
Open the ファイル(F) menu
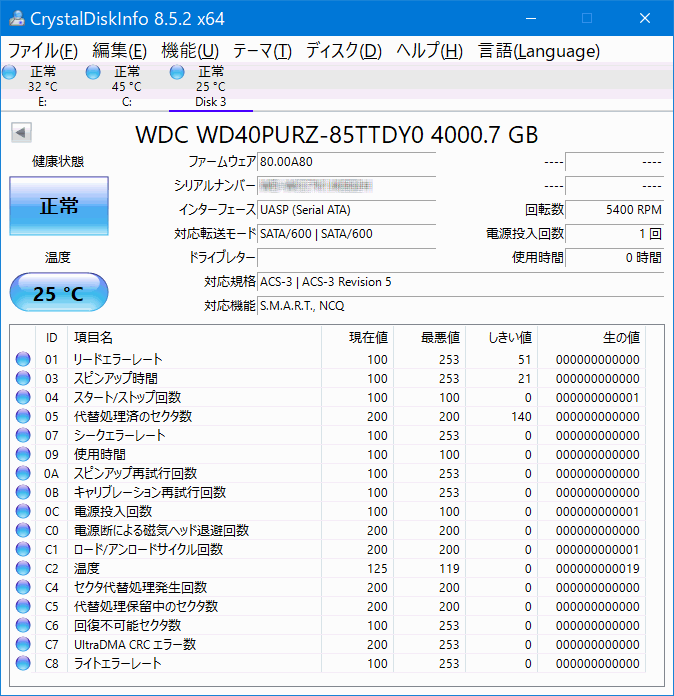coord(43,51)
